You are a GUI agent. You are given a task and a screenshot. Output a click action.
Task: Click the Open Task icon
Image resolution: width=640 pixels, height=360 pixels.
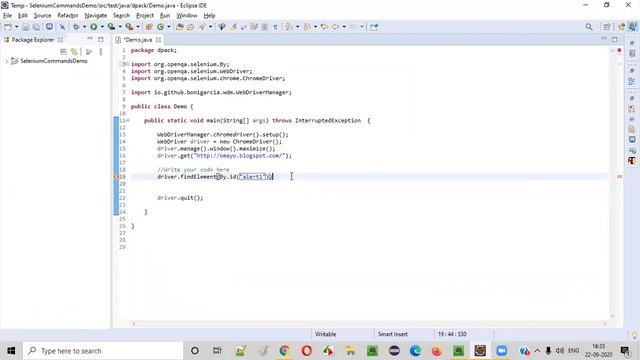190,27
